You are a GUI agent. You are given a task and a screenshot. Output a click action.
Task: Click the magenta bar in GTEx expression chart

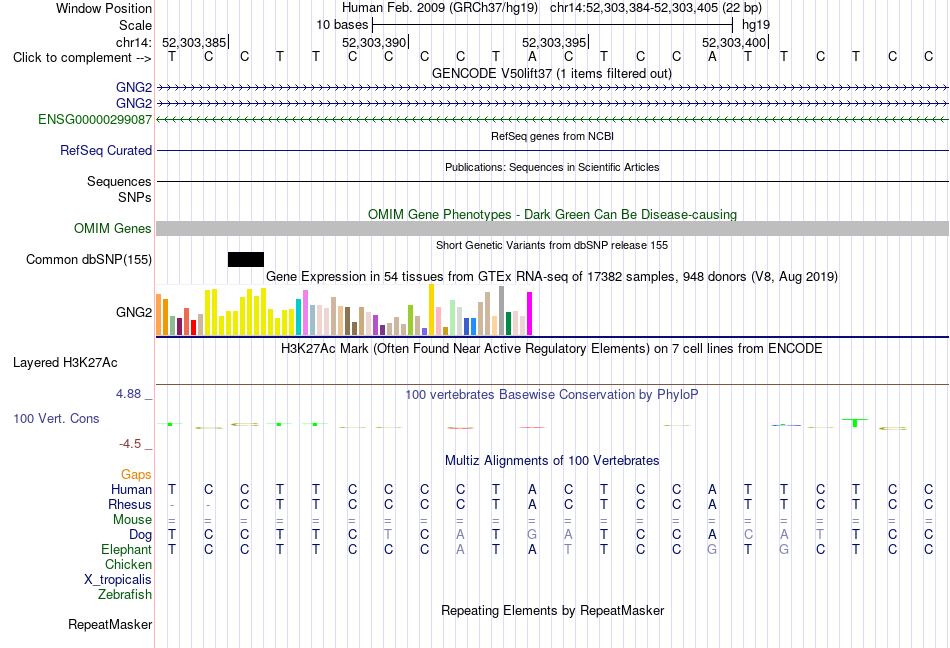(530, 314)
